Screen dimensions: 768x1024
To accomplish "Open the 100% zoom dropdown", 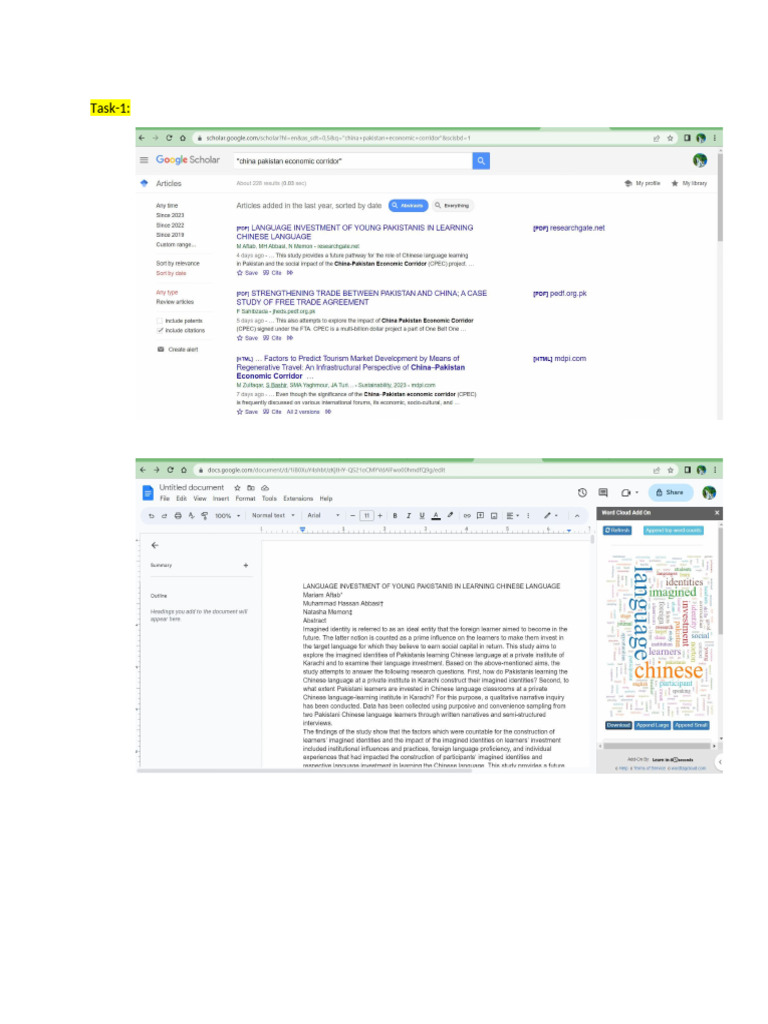I will [227, 515].
